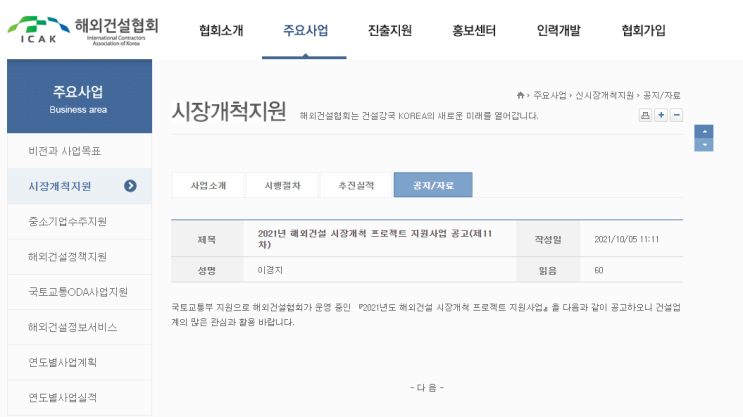The width and height of the screenshot is (743, 417).
Task: Click 공지/자료 in the breadcrumb
Action: pos(661,95)
